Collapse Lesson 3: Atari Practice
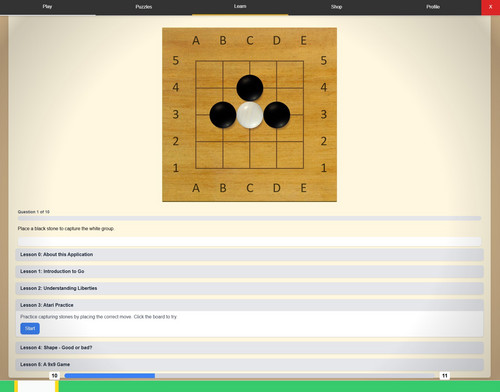Screen dimensions: 500x392 (249, 305)
